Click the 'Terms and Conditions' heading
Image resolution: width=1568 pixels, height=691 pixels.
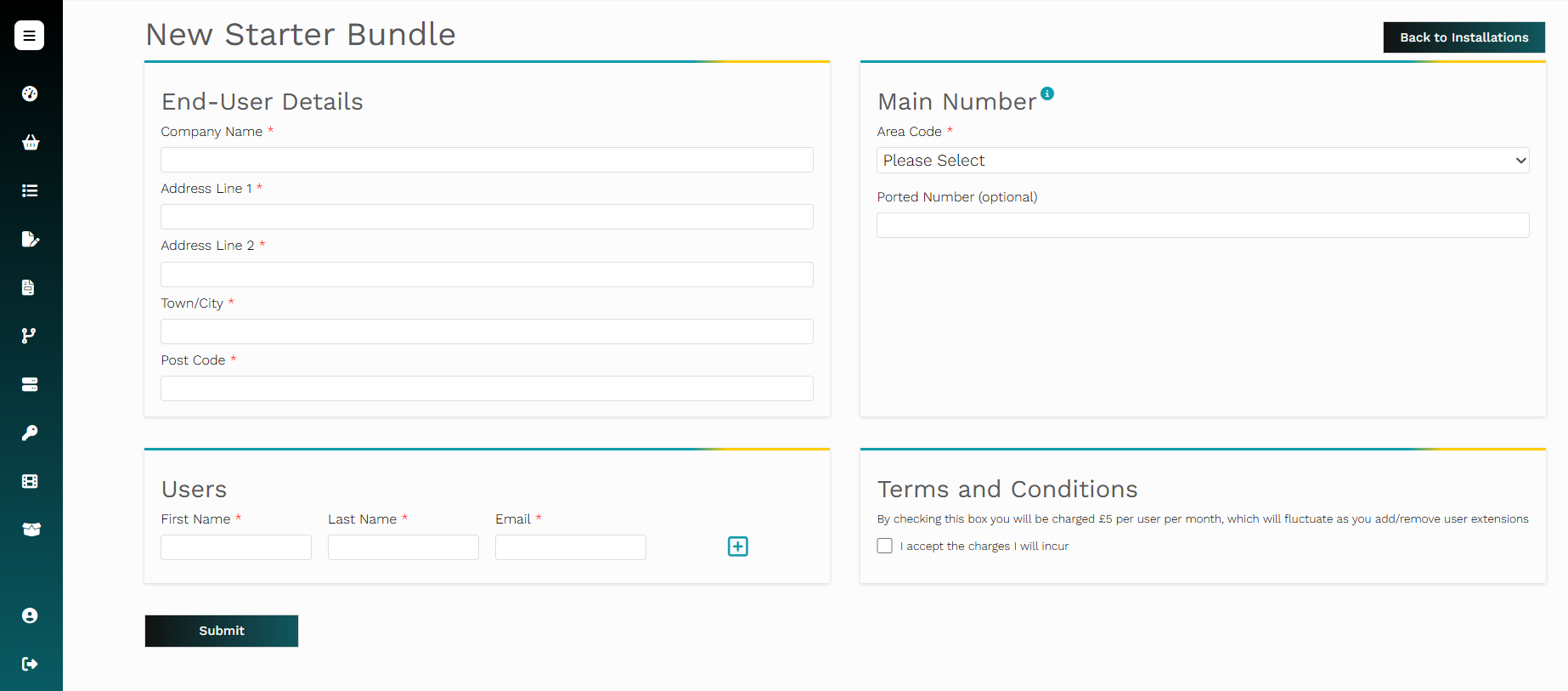[x=1007, y=490]
